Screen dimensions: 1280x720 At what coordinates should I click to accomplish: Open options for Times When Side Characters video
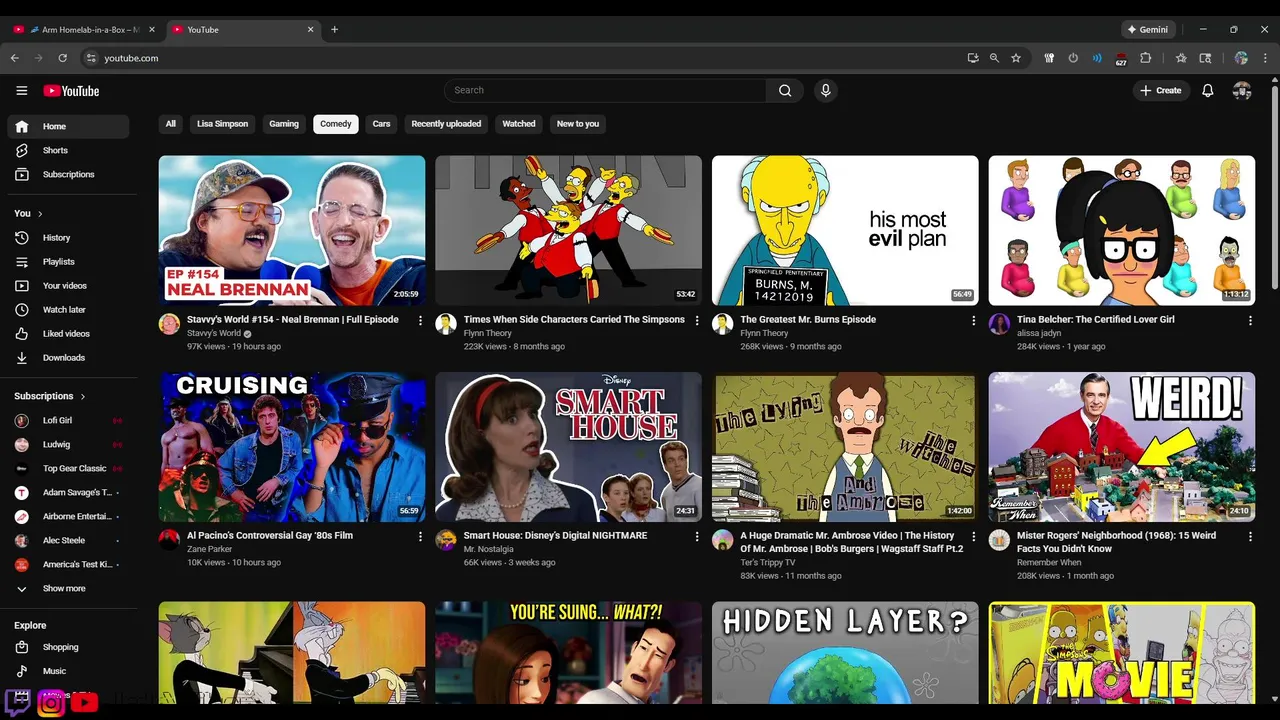(697, 321)
